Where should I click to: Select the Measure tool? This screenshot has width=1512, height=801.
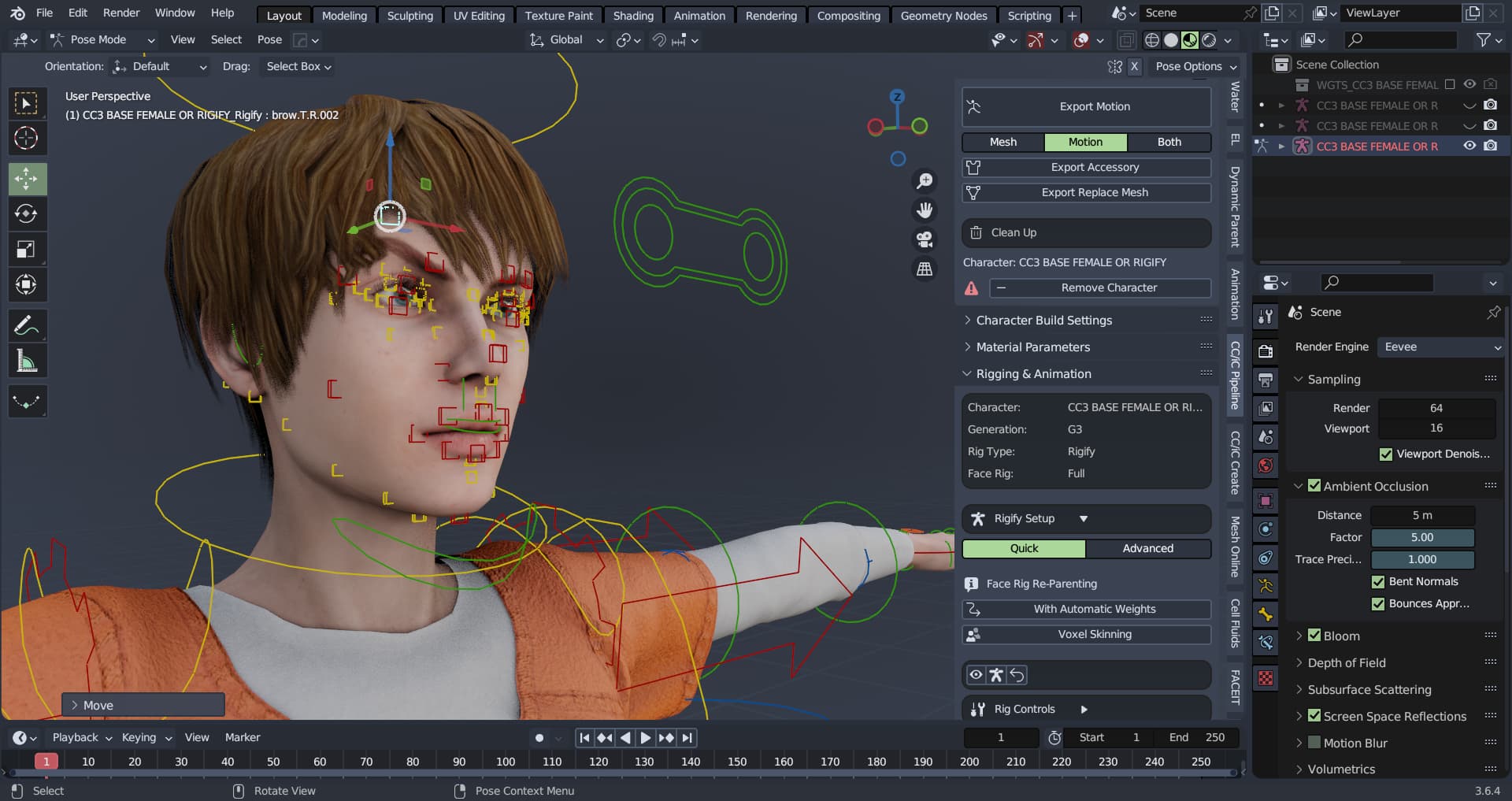[x=27, y=361]
